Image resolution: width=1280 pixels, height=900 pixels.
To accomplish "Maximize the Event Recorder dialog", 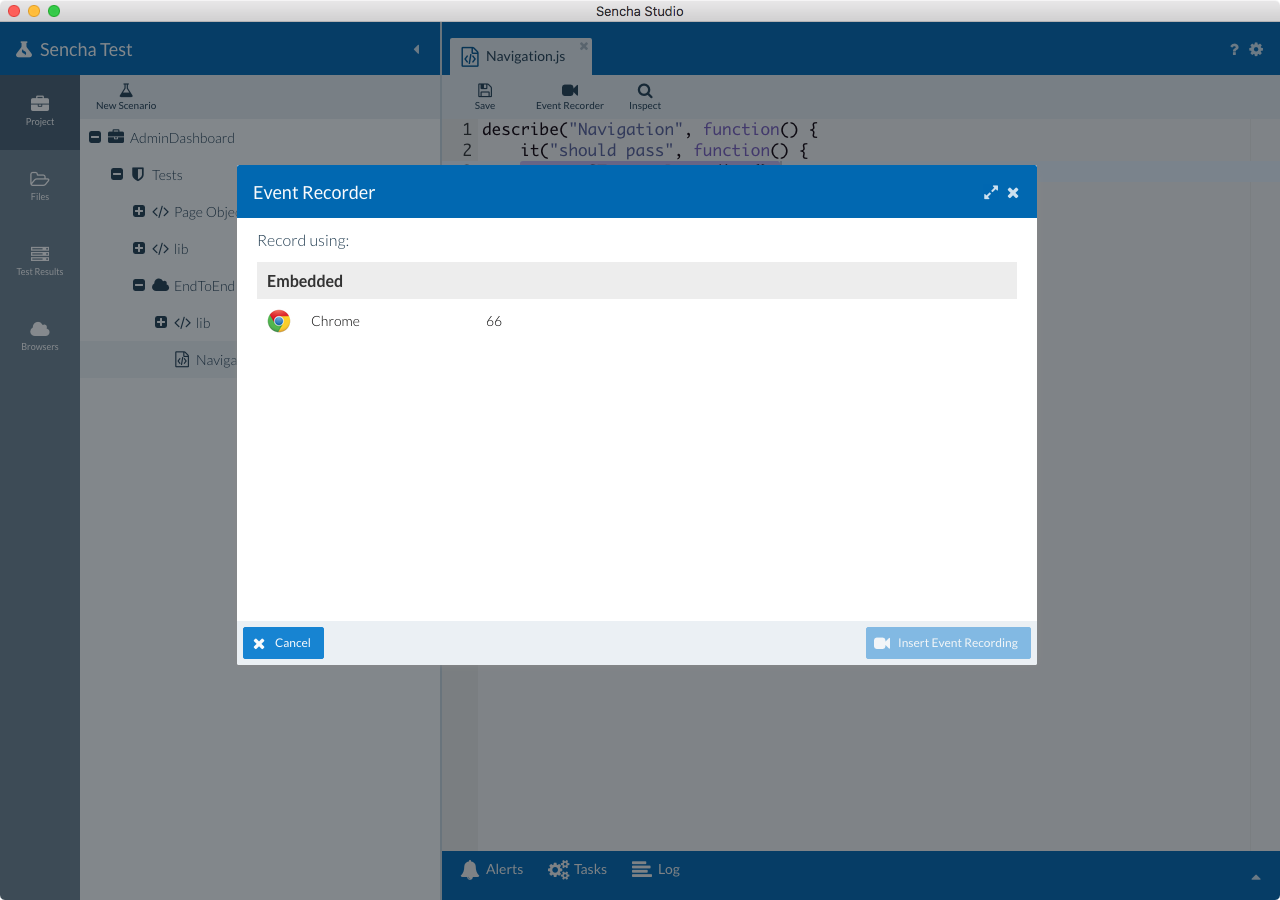I will pos(991,193).
